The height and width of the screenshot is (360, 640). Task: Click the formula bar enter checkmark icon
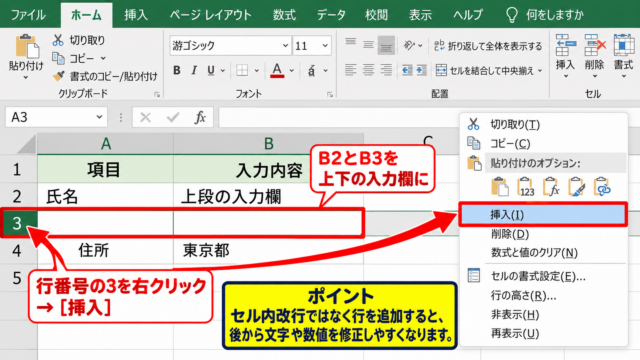click(173, 118)
